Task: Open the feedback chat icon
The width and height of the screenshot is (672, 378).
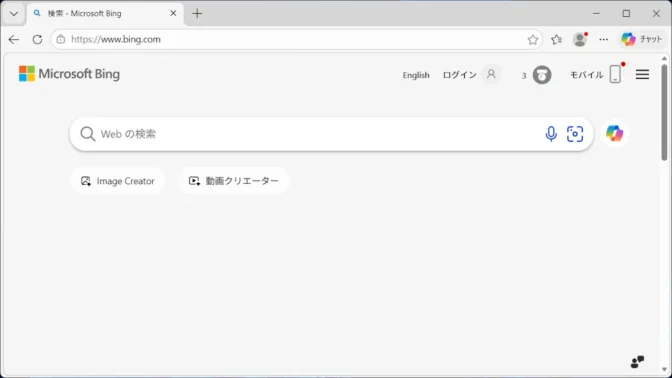Action: [637, 362]
